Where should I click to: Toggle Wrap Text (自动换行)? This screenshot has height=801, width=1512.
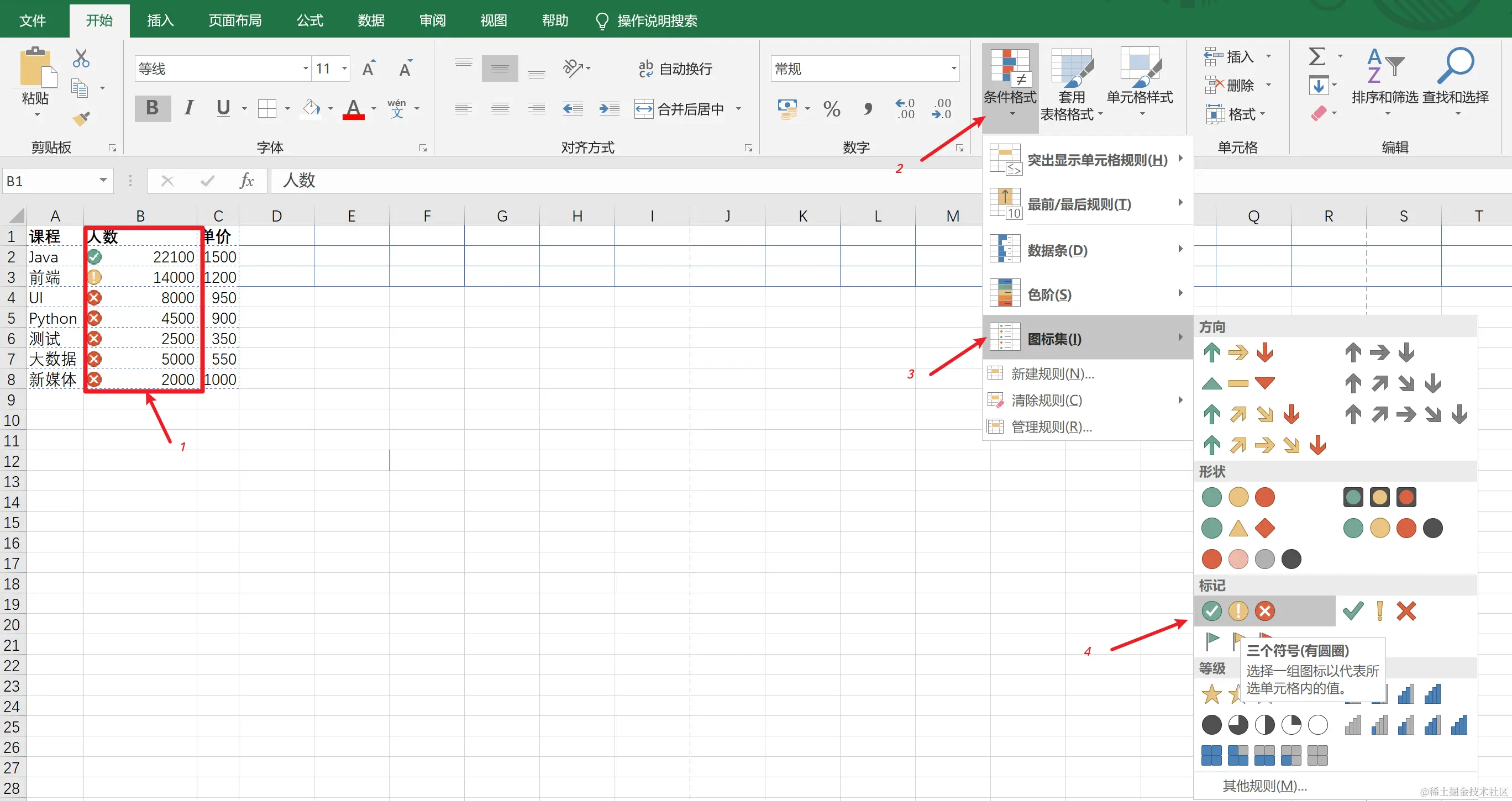675,68
